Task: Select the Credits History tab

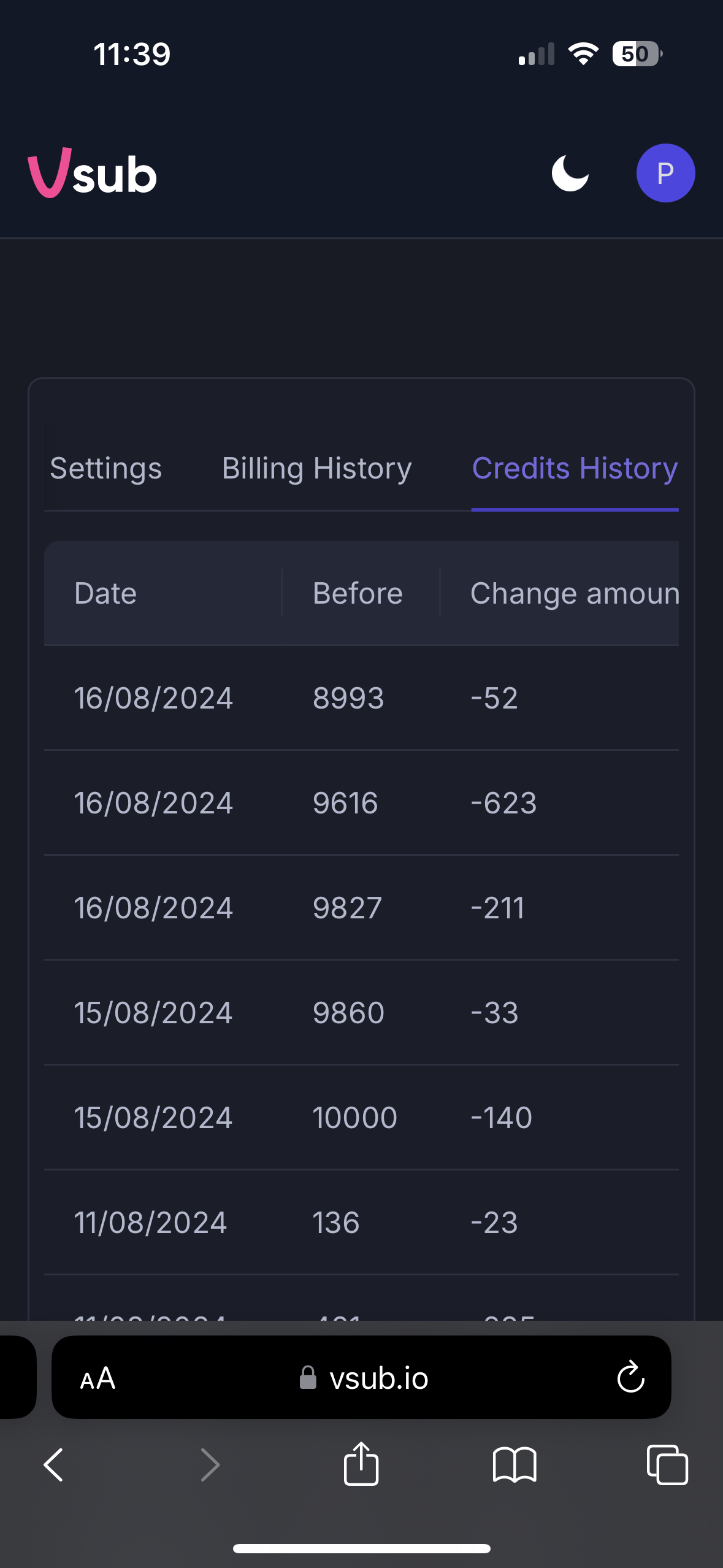Action: point(575,469)
